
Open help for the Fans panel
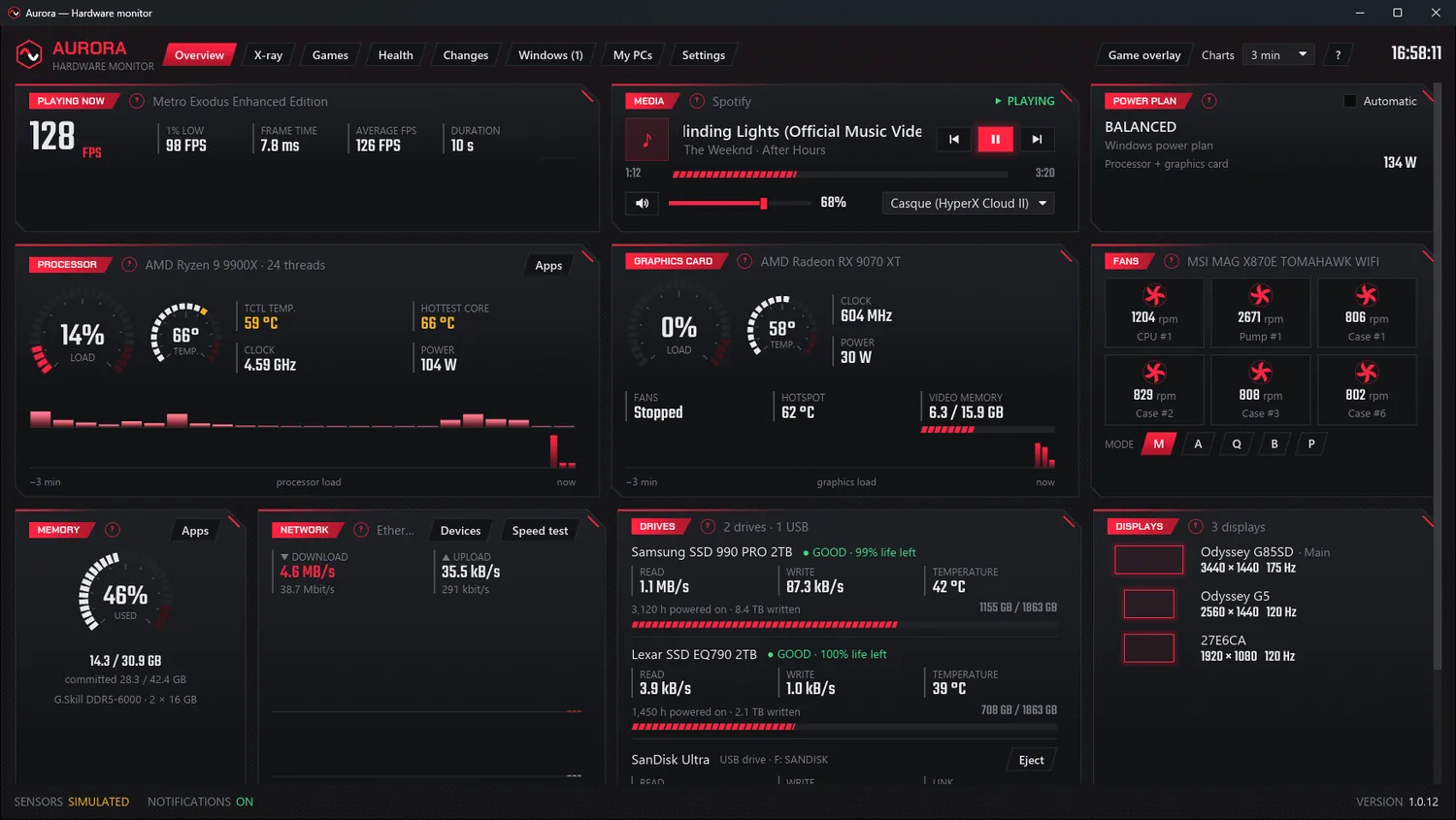[1172, 261]
